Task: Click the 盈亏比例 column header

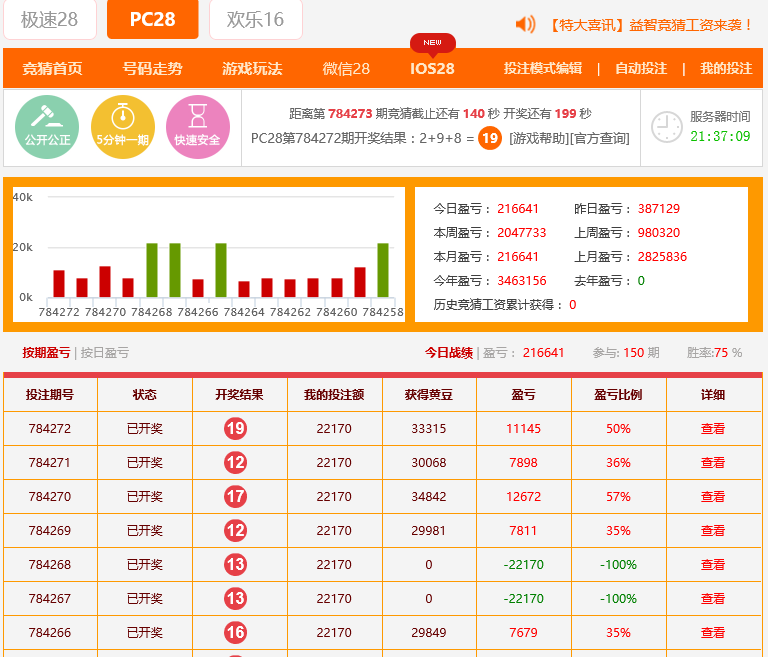Action: (x=618, y=395)
